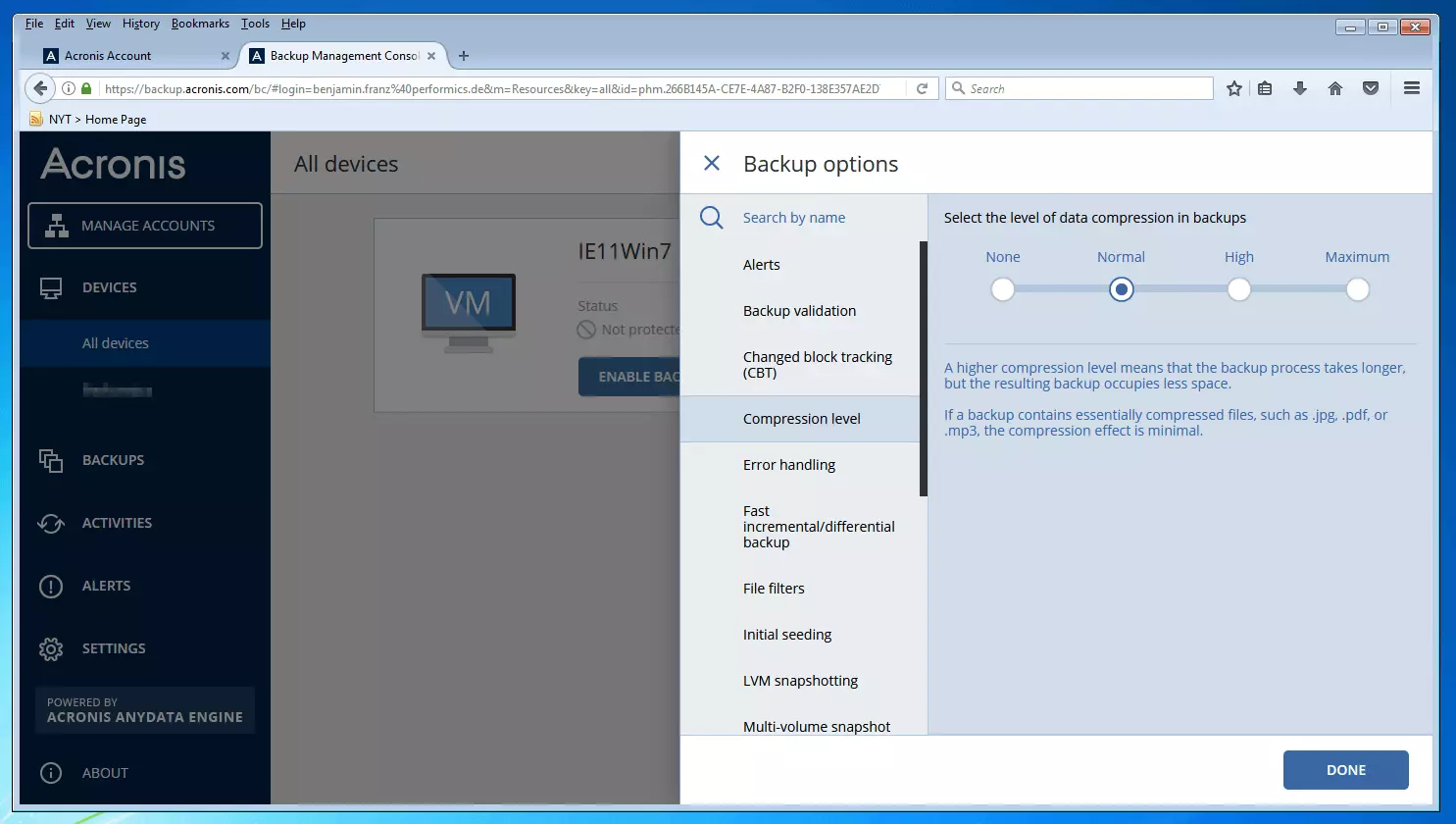Viewport: 1456px width, 824px height.
Task: Click the browser URL address field
Action: point(492,88)
